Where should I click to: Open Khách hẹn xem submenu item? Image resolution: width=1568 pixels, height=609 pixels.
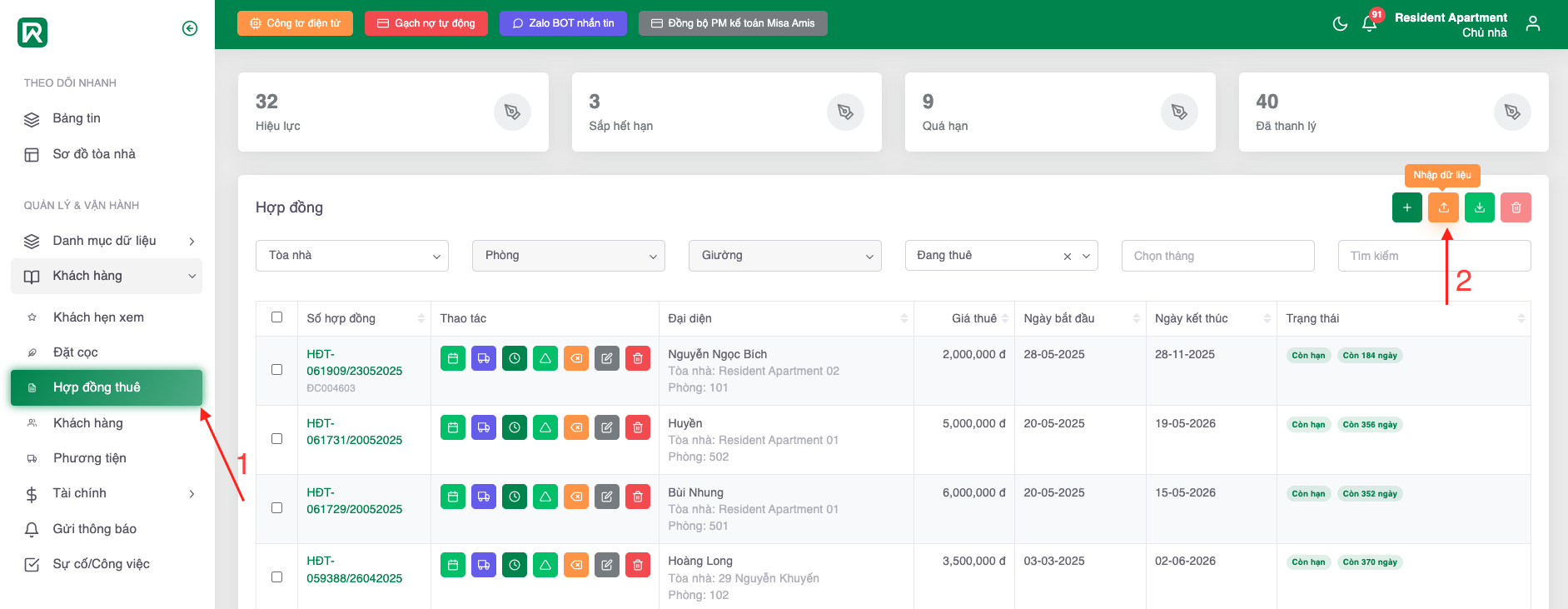pos(107,317)
